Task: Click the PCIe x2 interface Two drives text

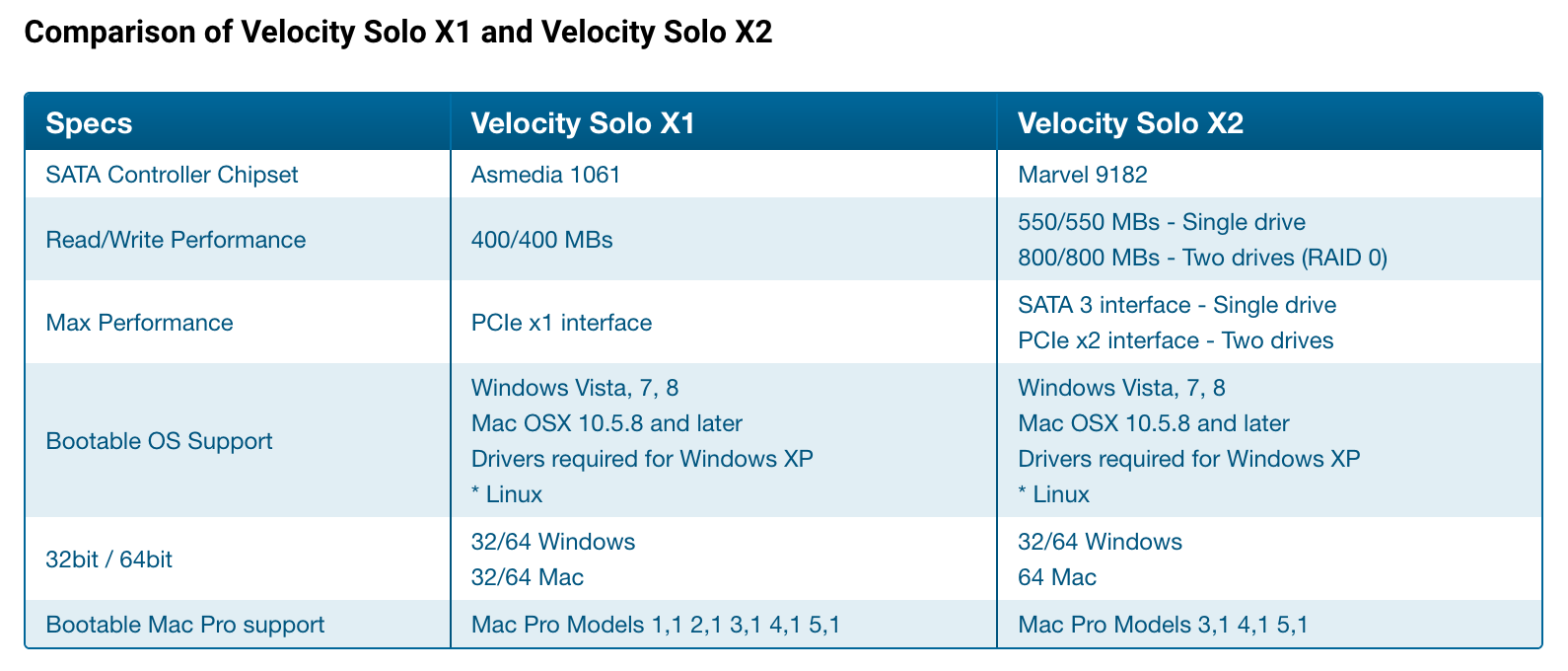Action: coord(1176,340)
